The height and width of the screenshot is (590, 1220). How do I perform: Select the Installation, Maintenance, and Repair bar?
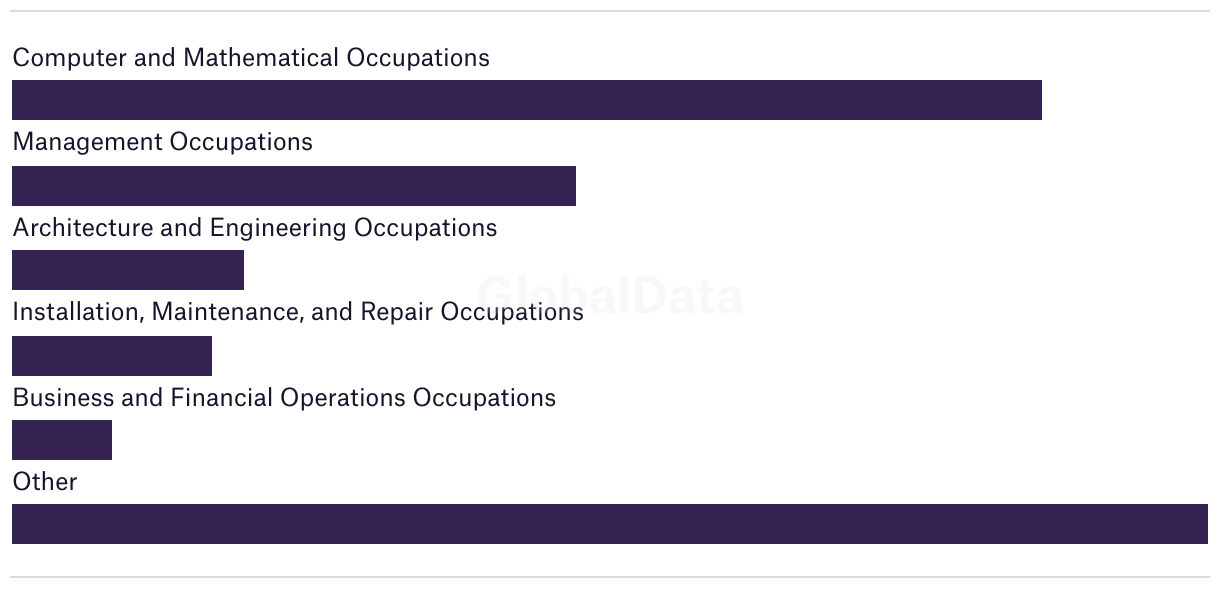coord(112,356)
